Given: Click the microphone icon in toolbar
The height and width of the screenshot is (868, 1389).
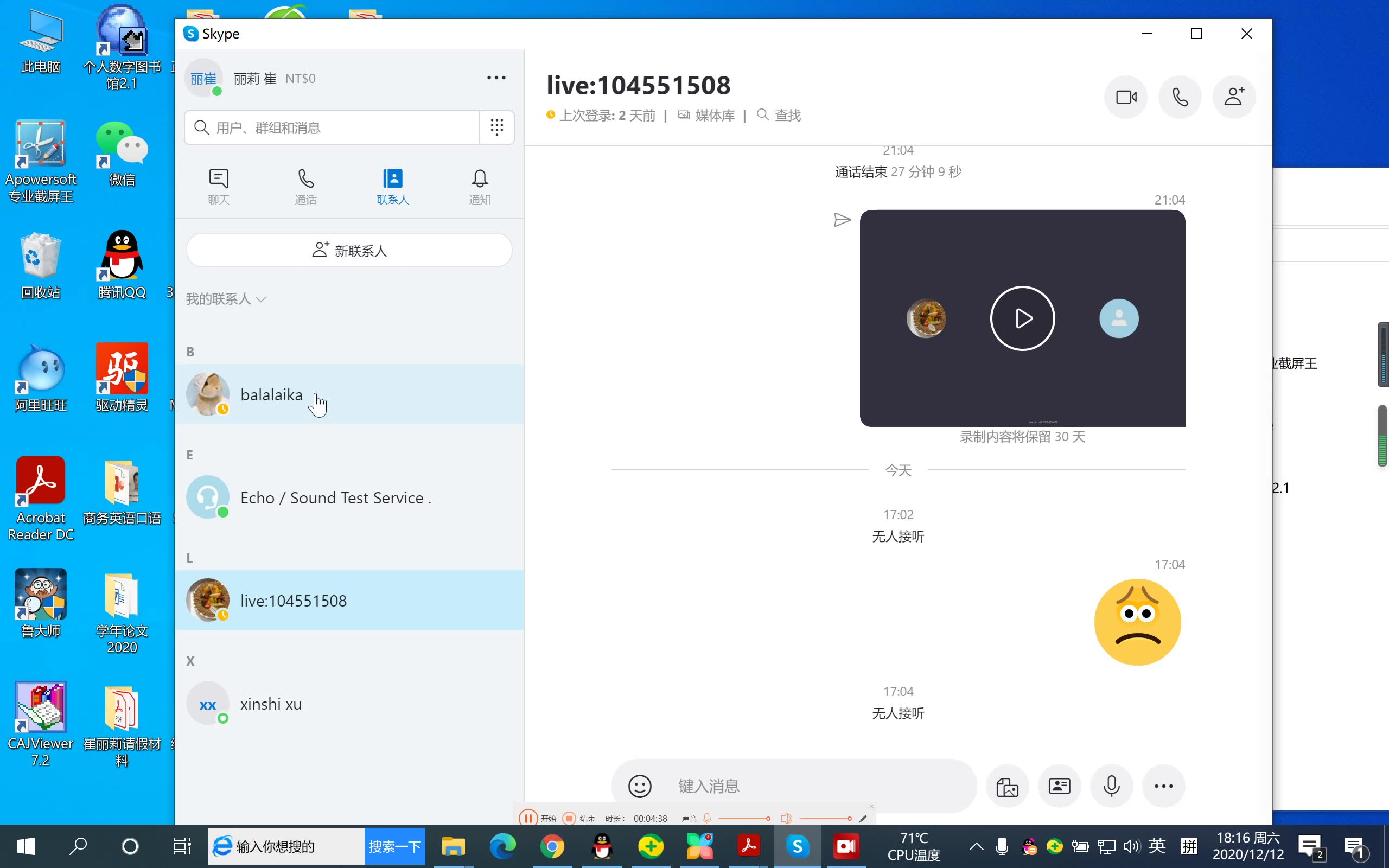Looking at the screenshot, I should pyautogui.click(x=1111, y=785).
